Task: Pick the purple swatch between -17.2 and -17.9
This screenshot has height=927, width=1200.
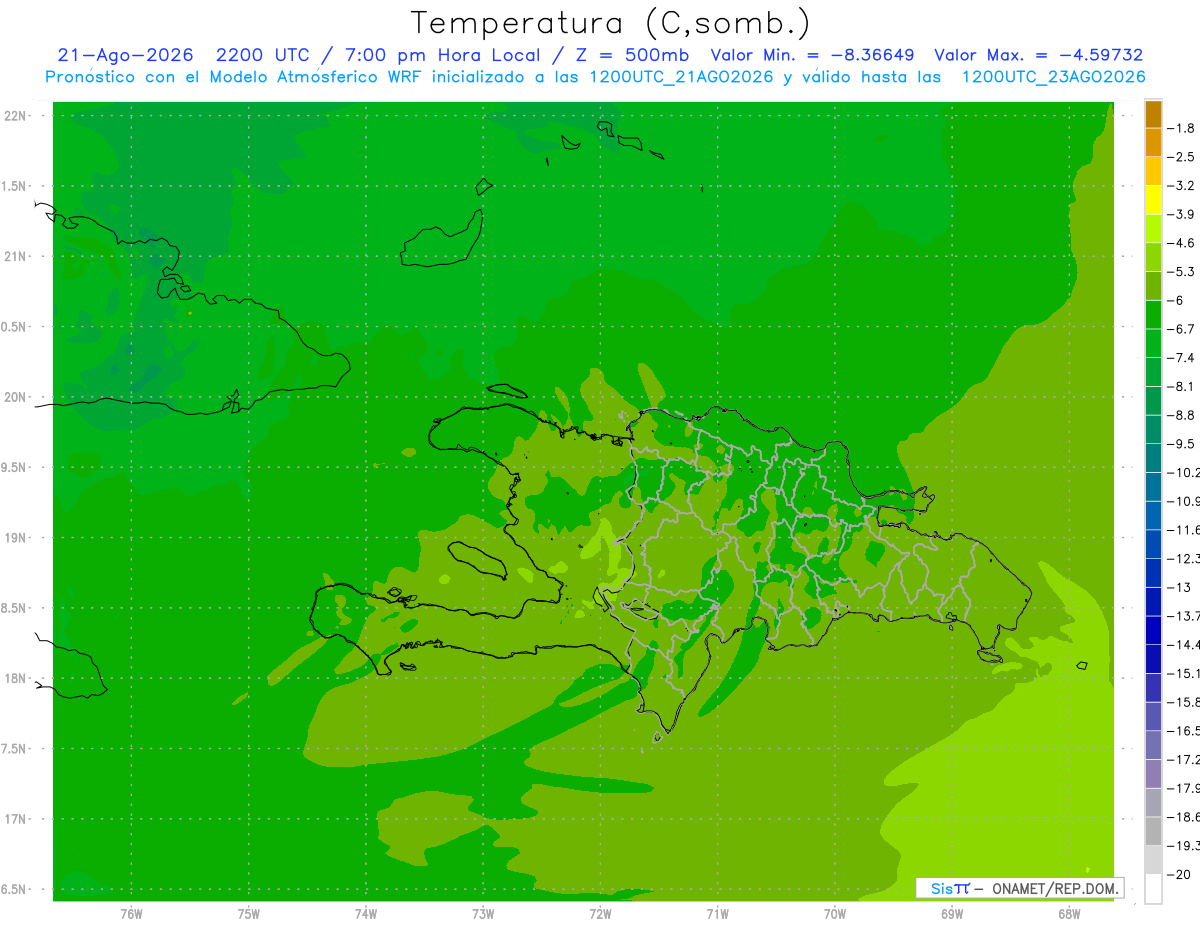Action: 1153,773
